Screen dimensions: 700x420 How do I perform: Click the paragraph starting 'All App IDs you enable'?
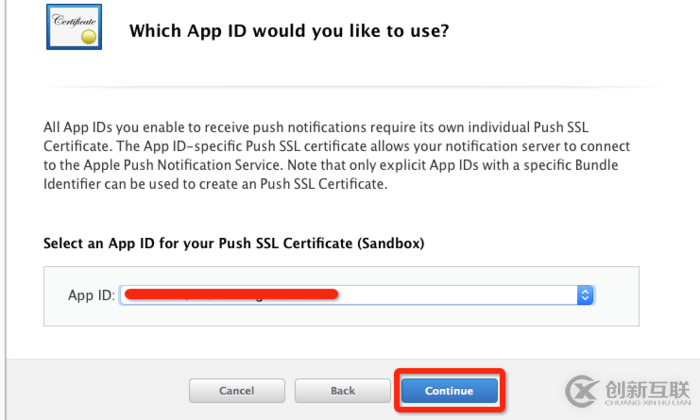pos(337,155)
